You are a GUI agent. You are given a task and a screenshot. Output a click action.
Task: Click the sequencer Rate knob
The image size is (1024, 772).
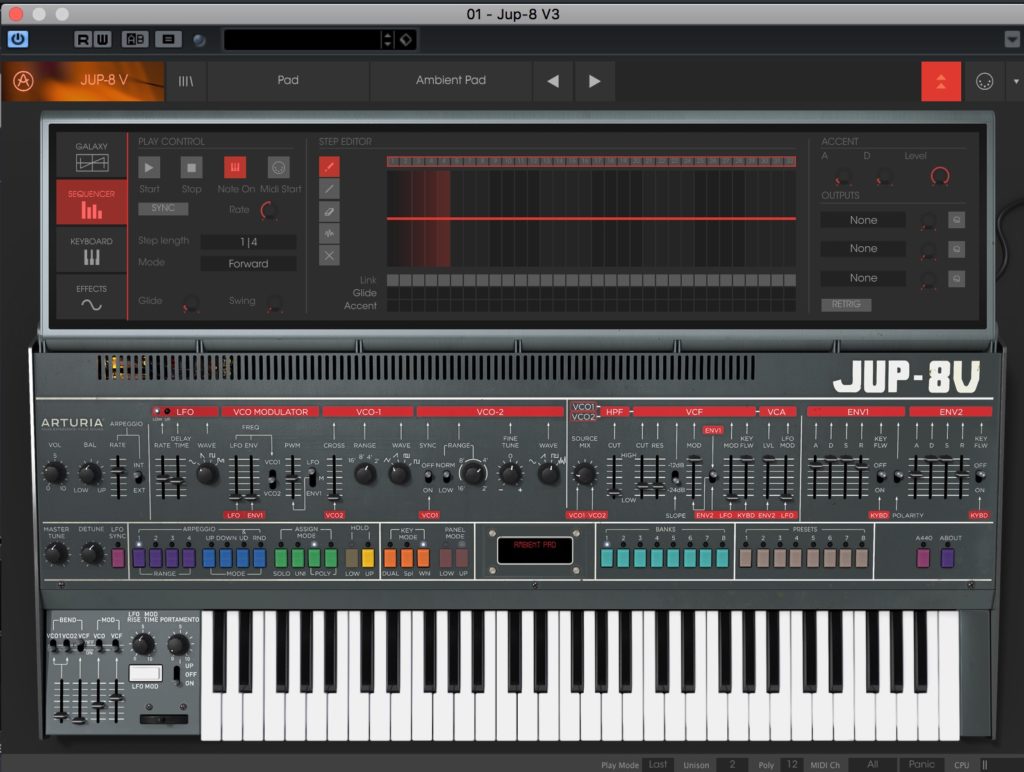click(269, 210)
